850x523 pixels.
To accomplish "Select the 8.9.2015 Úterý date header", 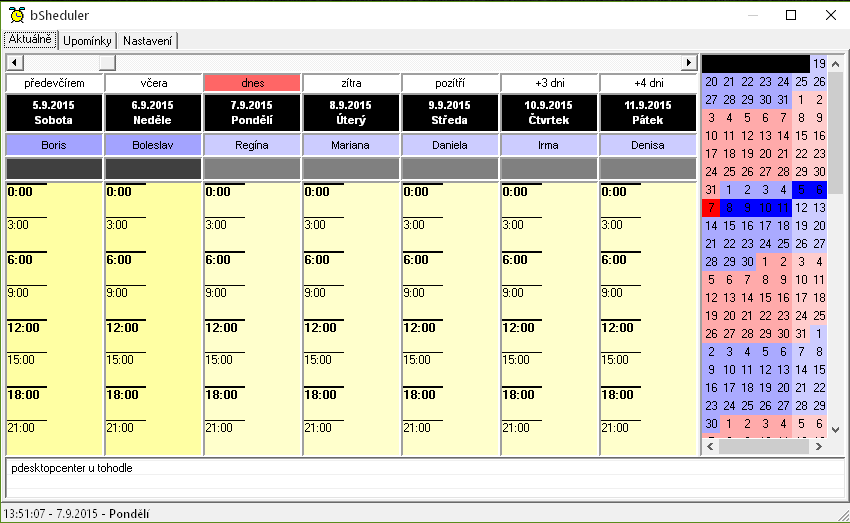I will [351, 113].
